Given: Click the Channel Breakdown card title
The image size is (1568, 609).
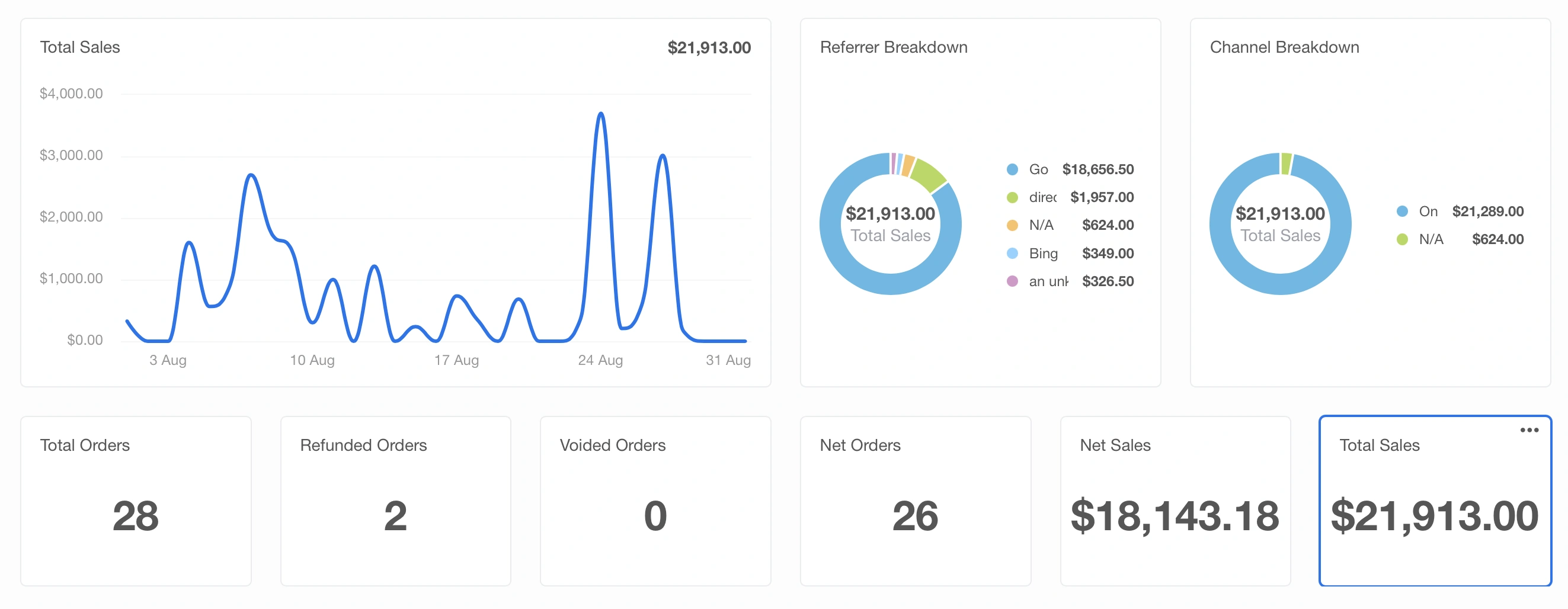Looking at the screenshot, I should pos(1284,47).
